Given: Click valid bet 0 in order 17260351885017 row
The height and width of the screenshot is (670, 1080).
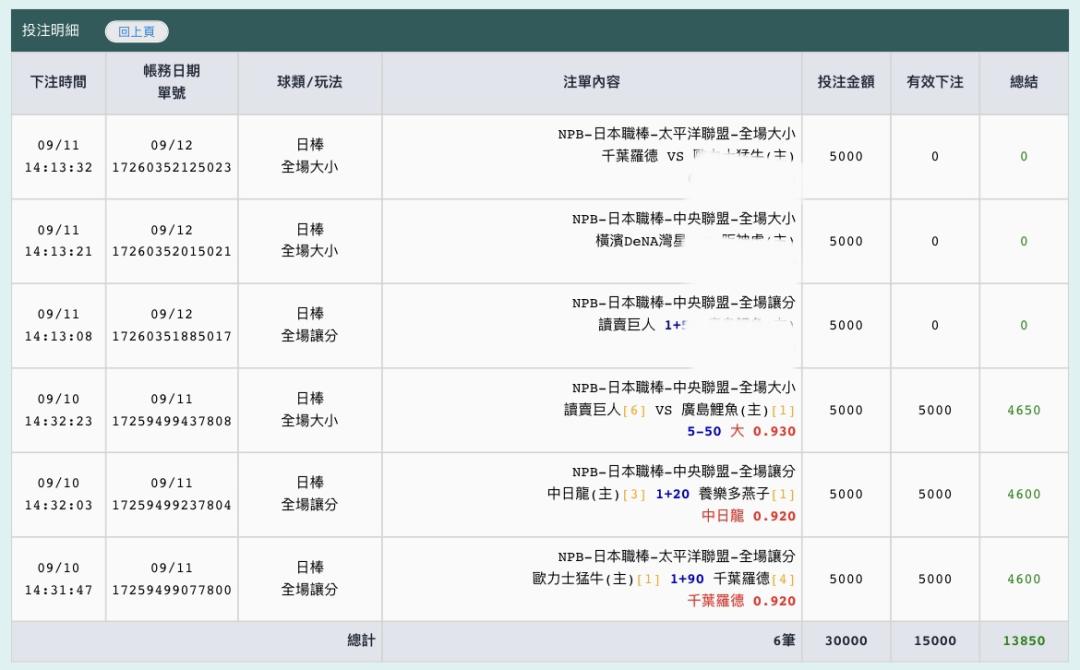Looking at the screenshot, I should [x=935, y=325].
